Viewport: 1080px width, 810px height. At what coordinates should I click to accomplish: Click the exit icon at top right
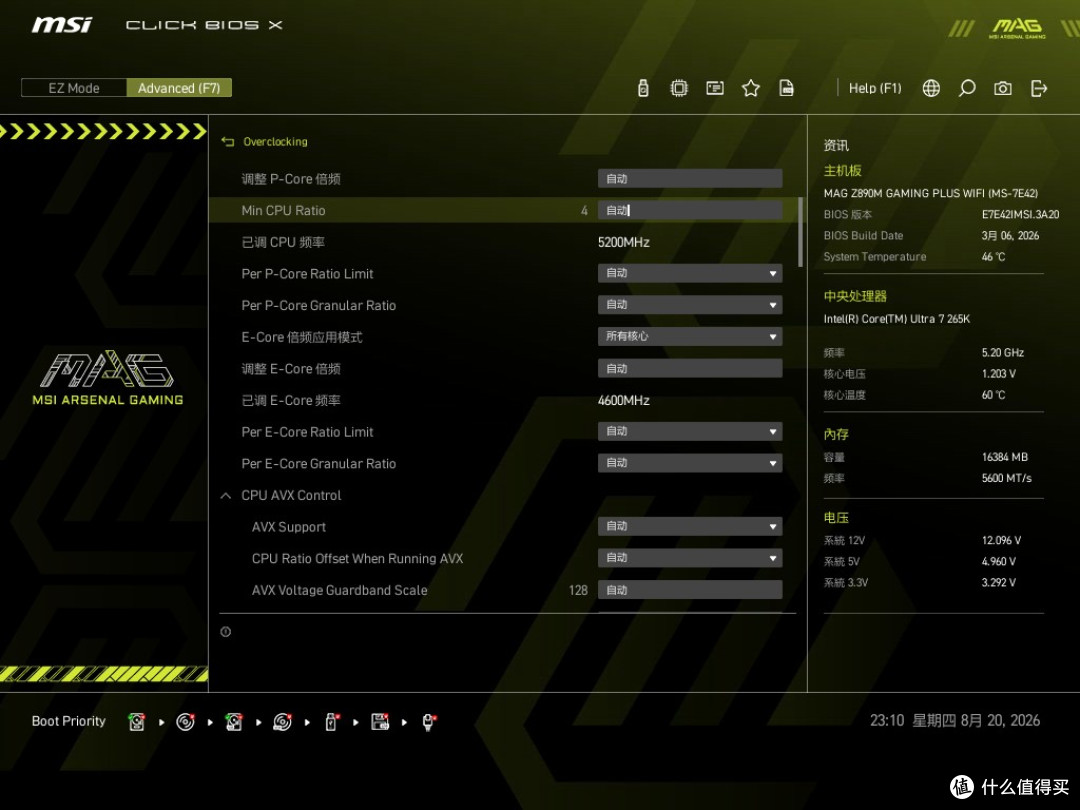click(x=1039, y=88)
